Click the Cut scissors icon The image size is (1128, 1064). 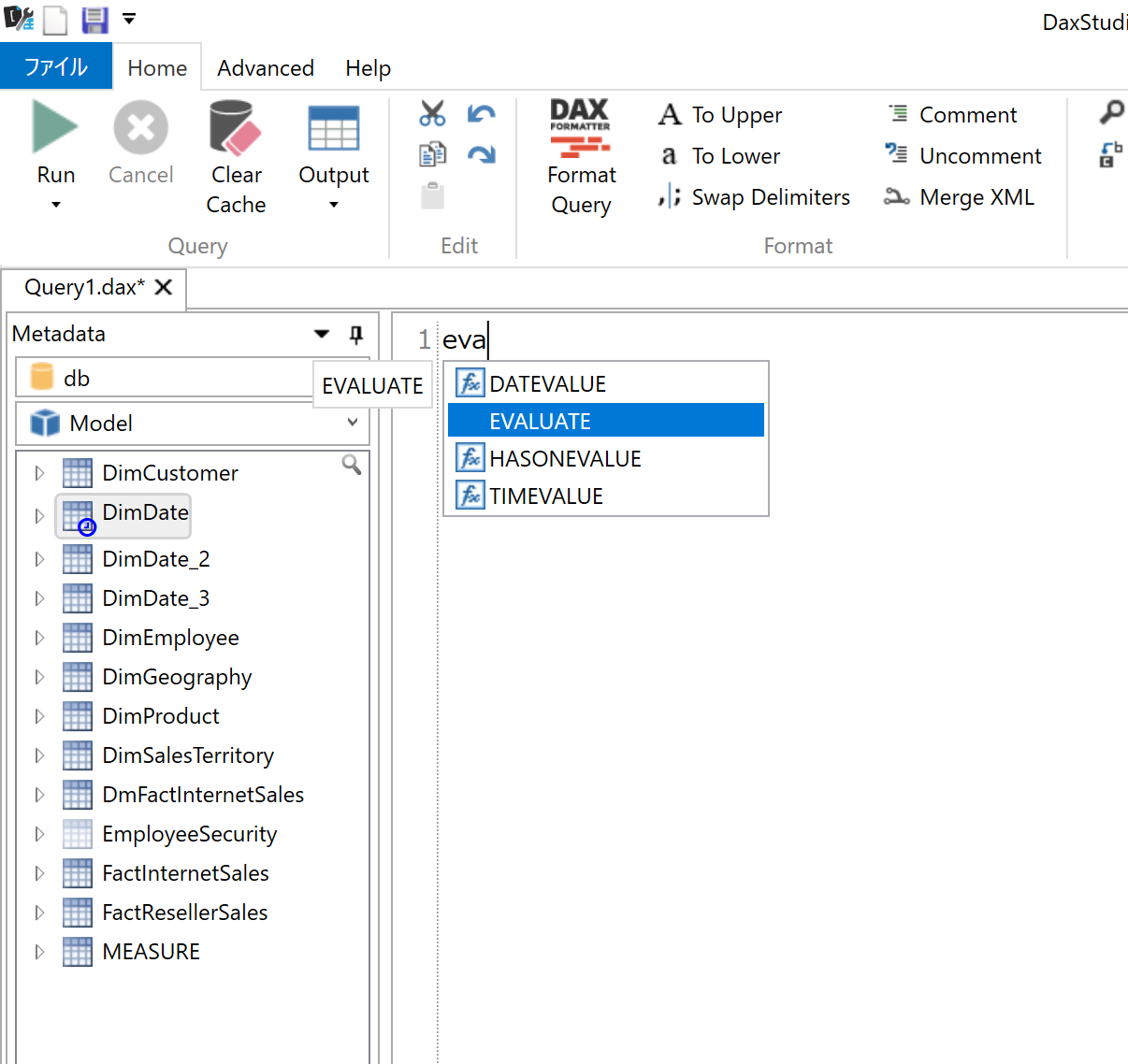tap(432, 114)
